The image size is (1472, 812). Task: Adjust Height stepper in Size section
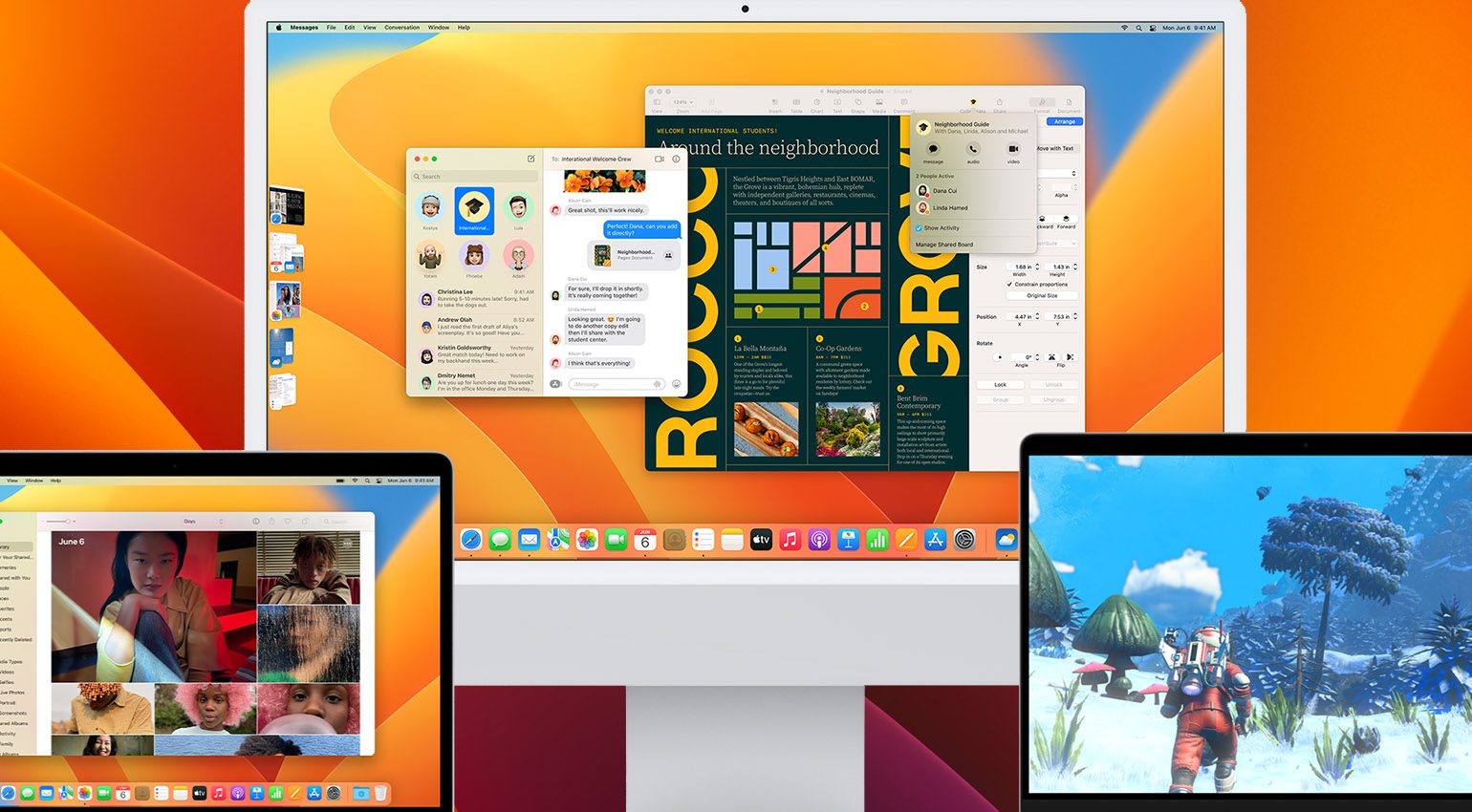coord(1075,267)
